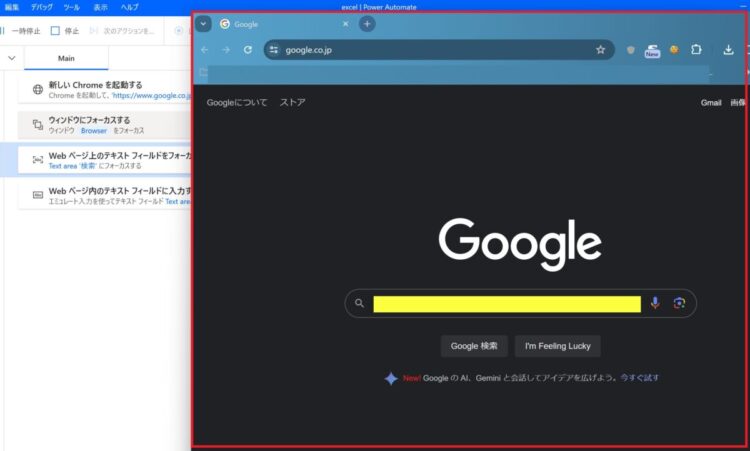Viewport: 750px width, 451px height.
Task: Select the Web ページ上のテキスト フィールドをフォーカス action
Action: pyautogui.click(x=104, y=160)
